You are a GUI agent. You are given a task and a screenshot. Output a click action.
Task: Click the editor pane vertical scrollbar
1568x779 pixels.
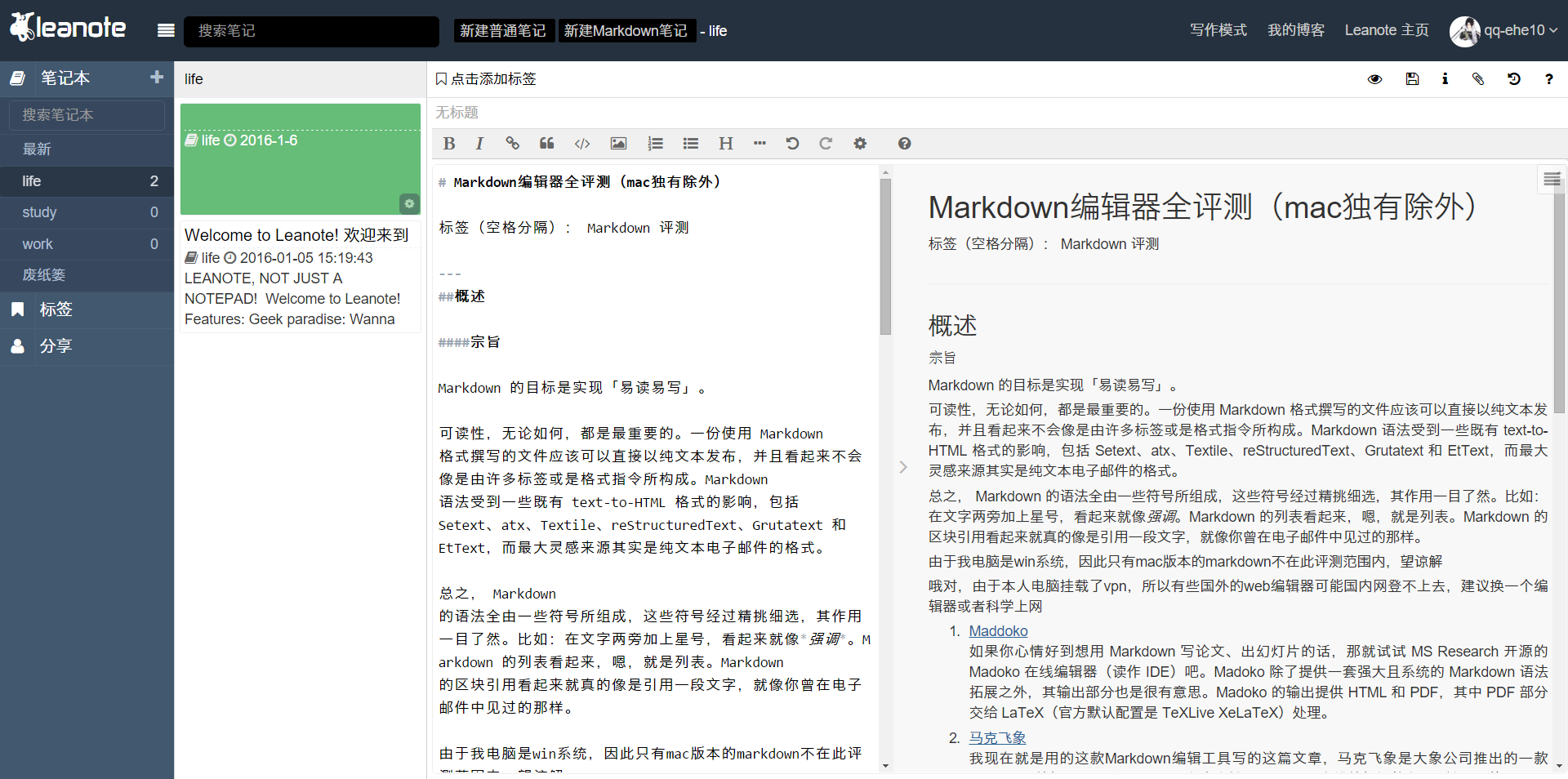coord(885,258)
